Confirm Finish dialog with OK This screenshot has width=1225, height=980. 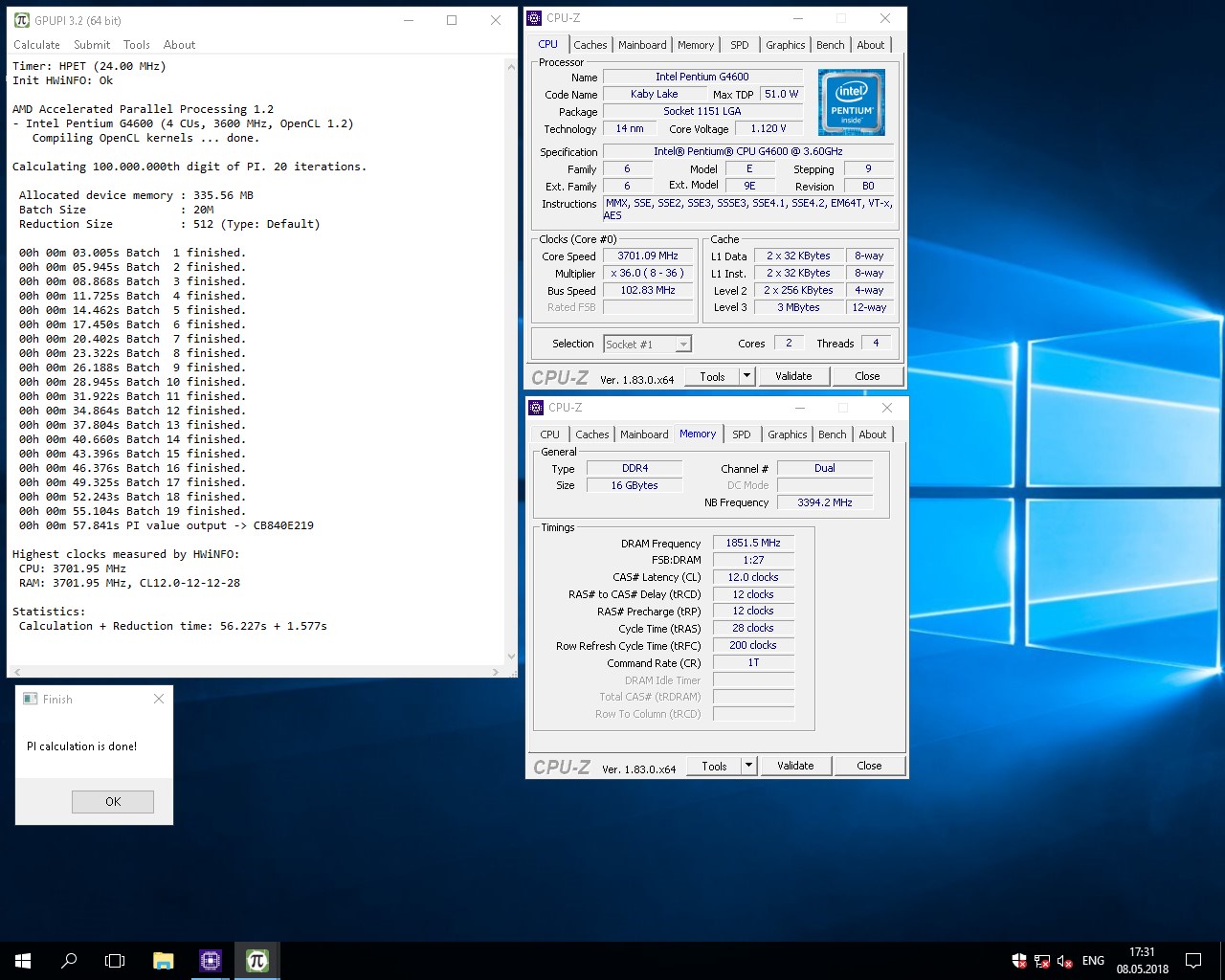tap(113, 801)
